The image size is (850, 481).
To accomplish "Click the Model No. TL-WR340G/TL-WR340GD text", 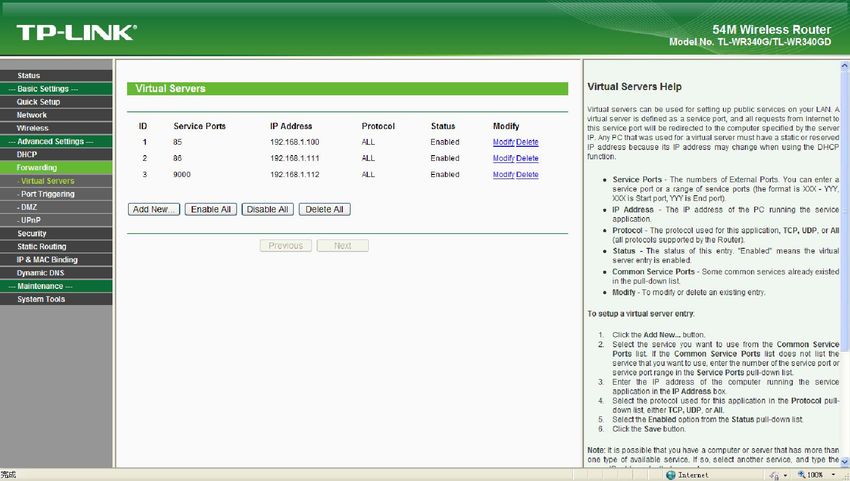I will (x=750, y=42).
